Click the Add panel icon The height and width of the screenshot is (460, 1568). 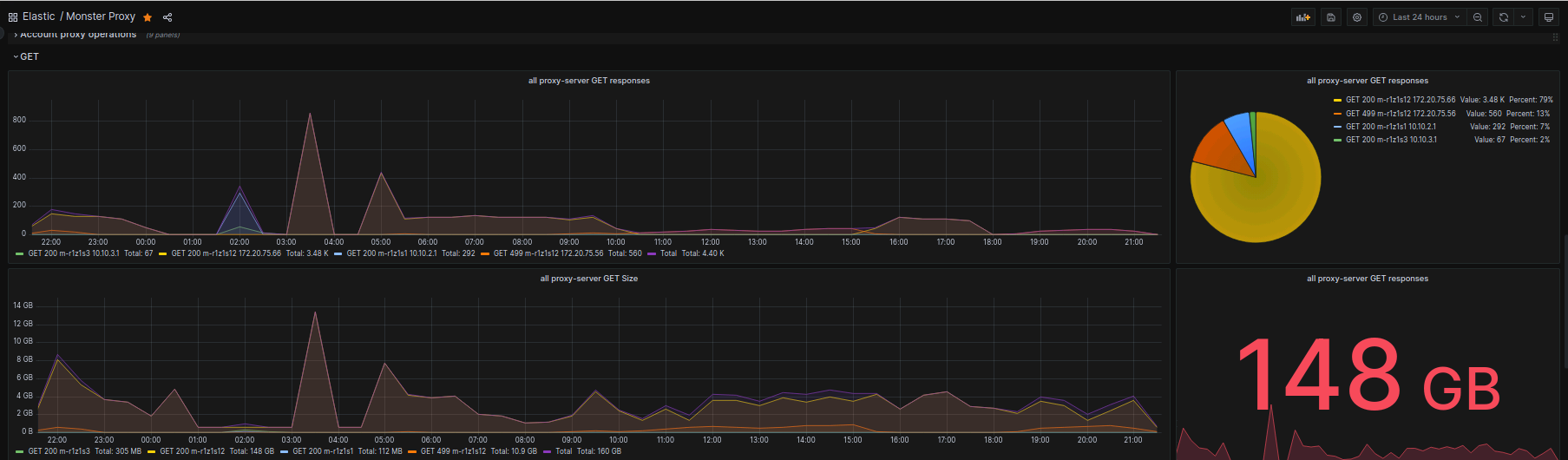point(1302,17)
